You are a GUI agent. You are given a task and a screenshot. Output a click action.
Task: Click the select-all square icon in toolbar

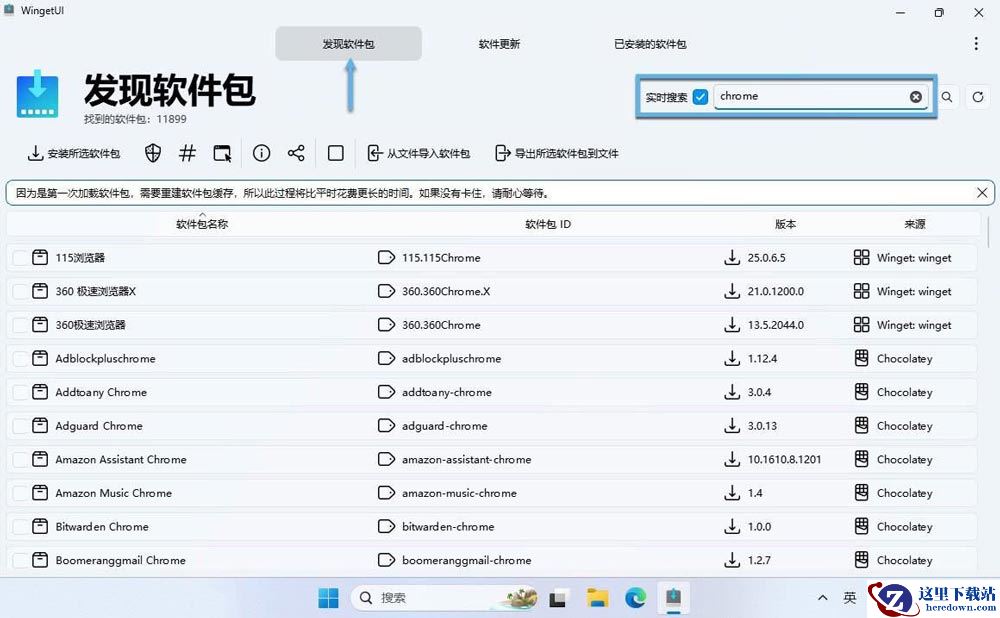(x=335, y=153)
